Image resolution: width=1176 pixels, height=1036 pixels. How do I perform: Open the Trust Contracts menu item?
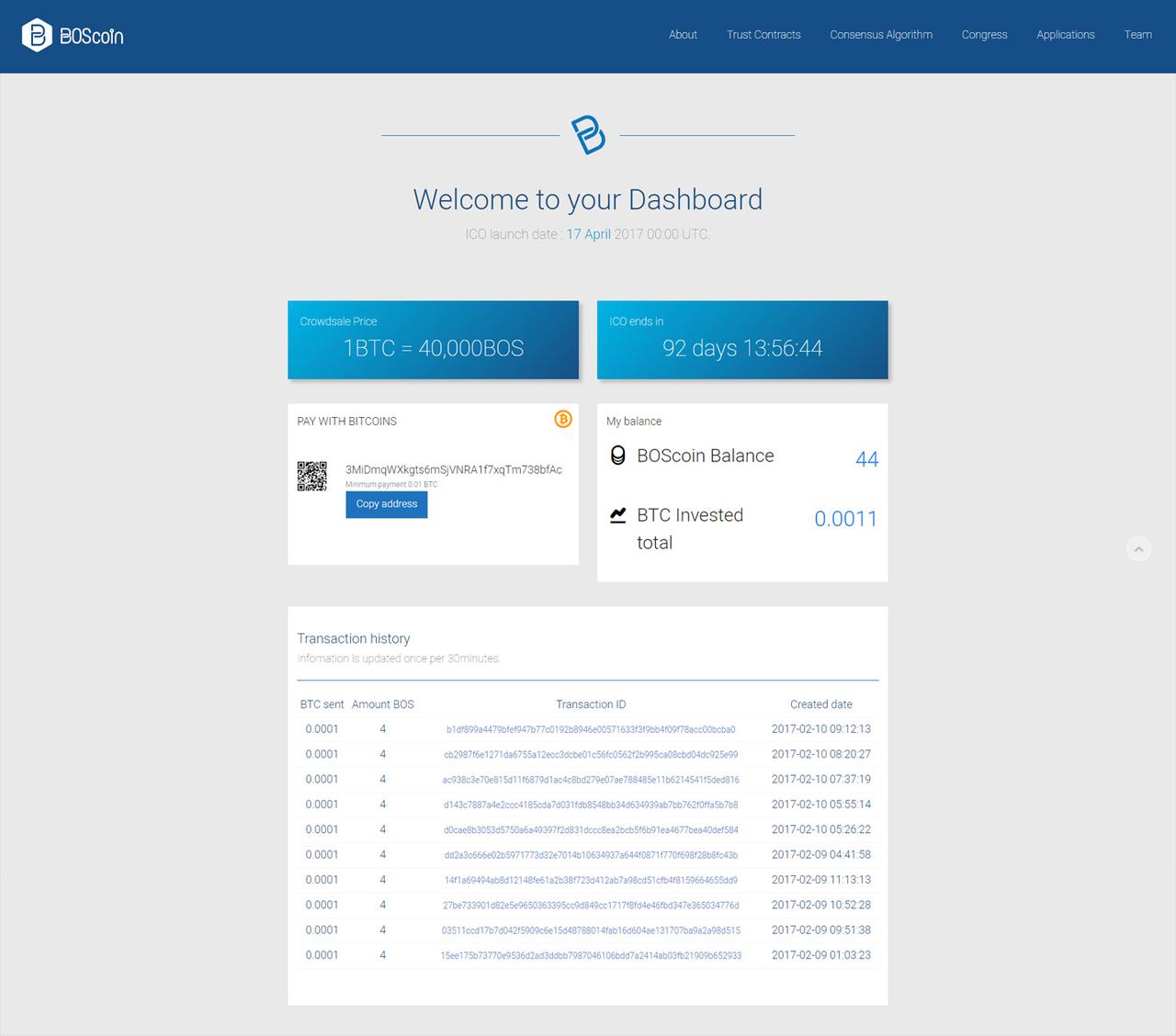(x=763, y=35)
